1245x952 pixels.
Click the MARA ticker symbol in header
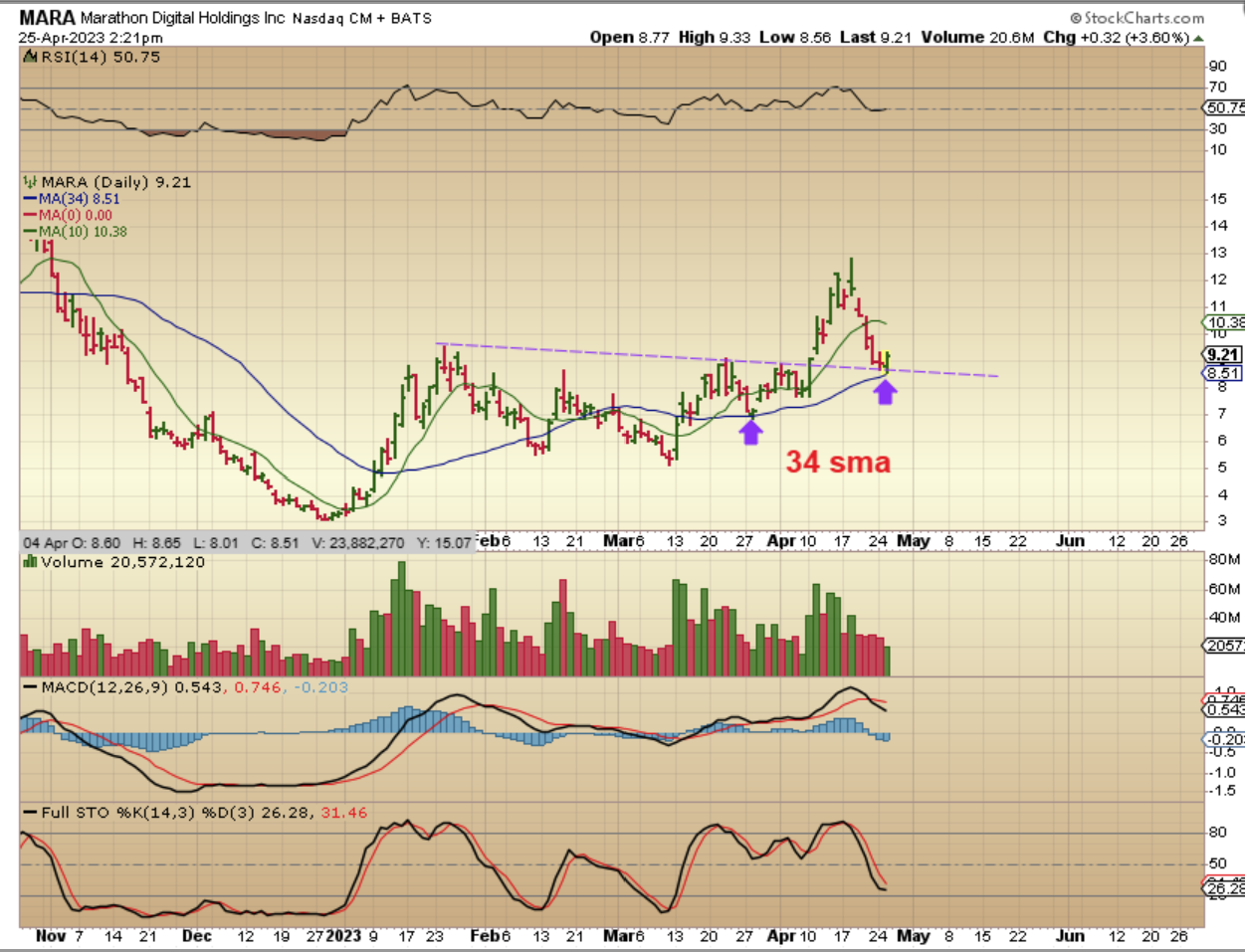47,18
